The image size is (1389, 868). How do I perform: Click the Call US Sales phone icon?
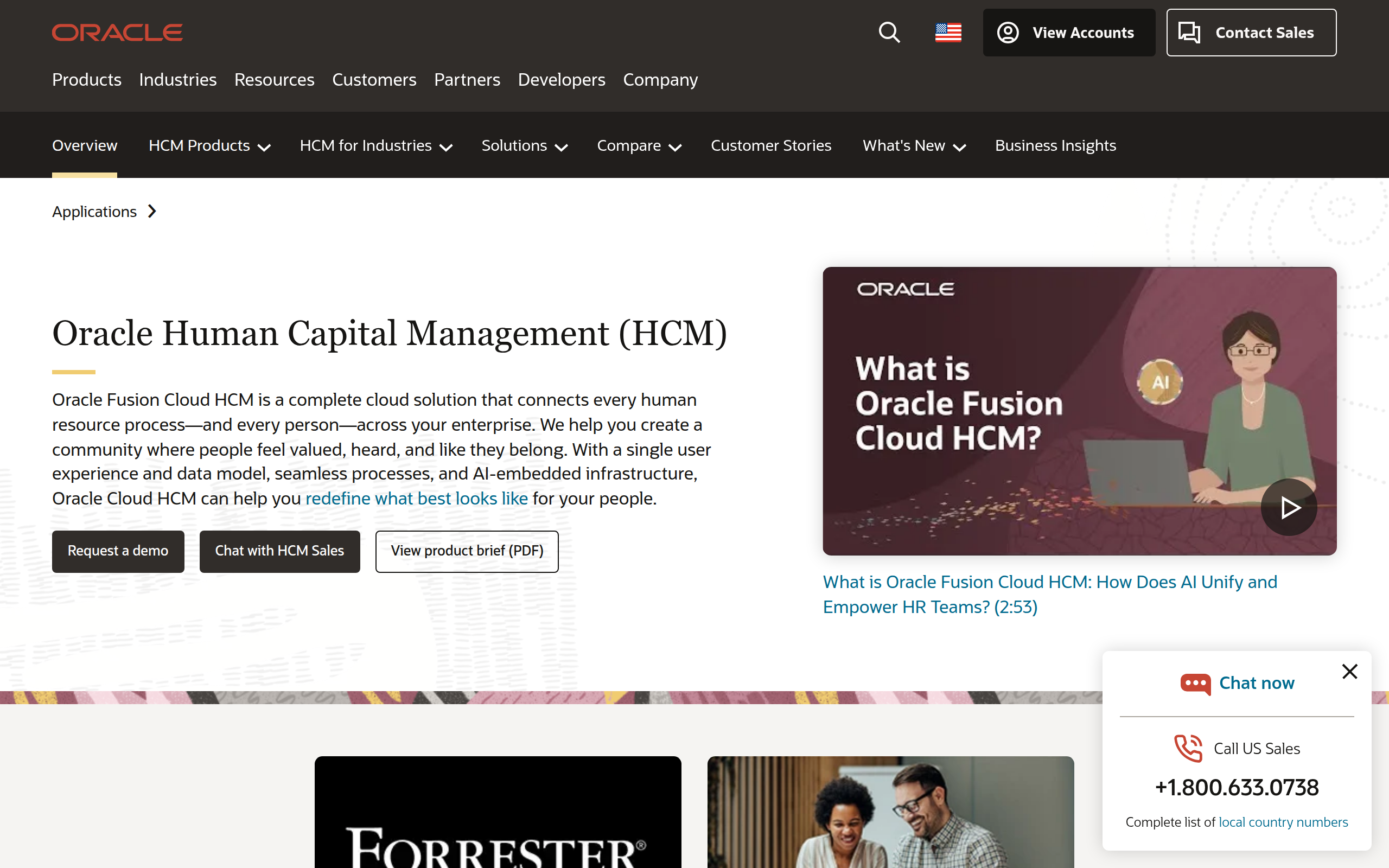(x=1188, y=748)
